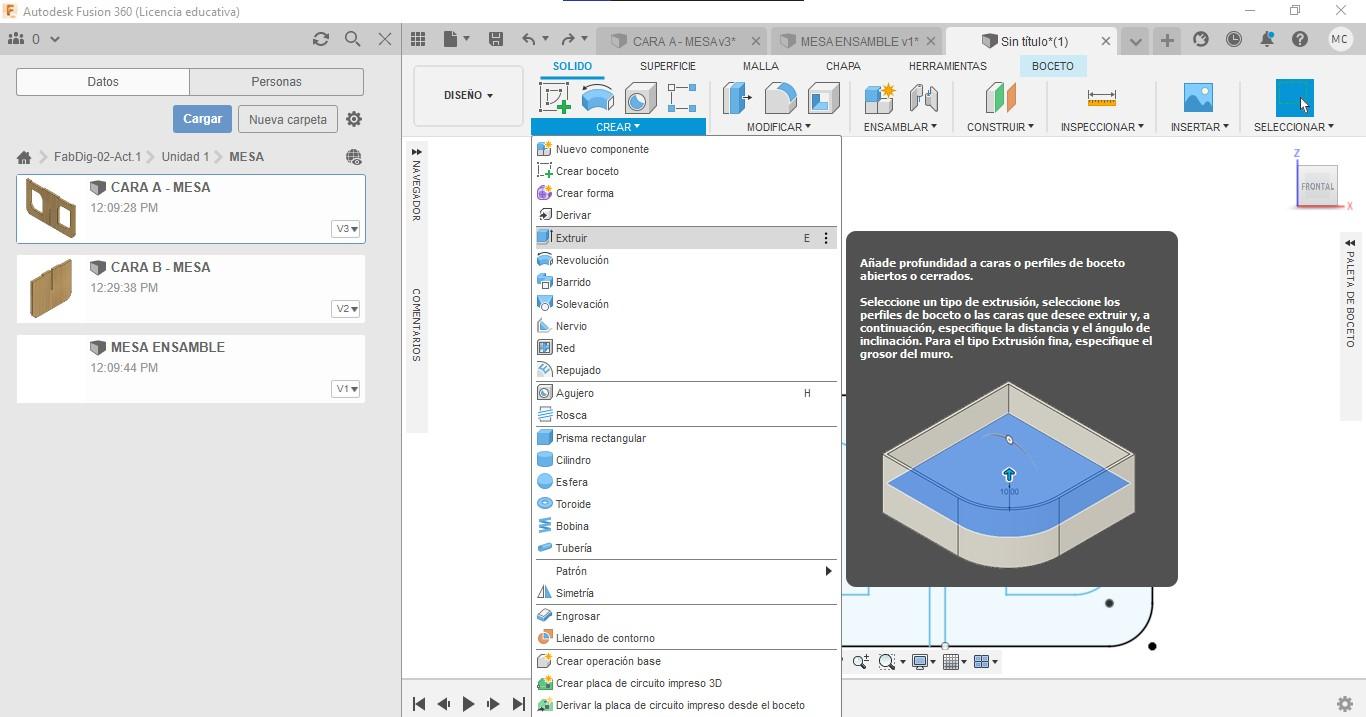Click Unidad 1 in breadcrumb
Image resolution: width=1366 pixels, height=717 pixels.
click(x=185, y=157)
